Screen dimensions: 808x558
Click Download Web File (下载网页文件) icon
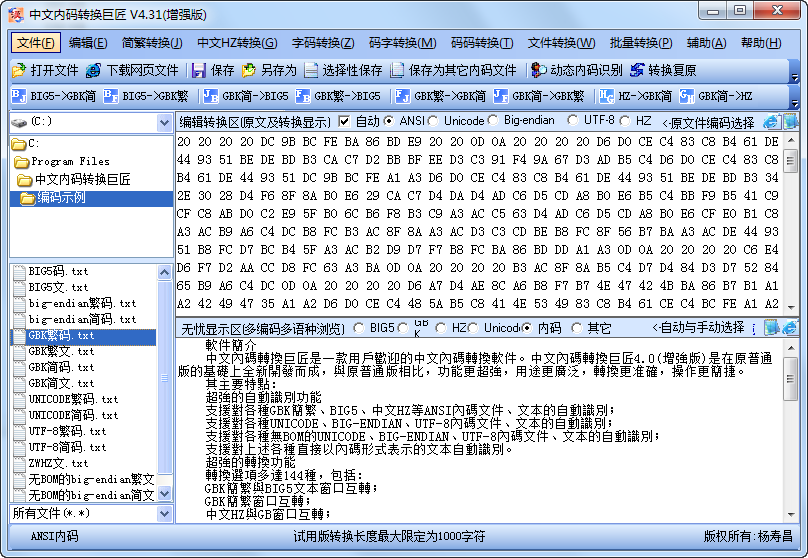click(x=93, y=70)
